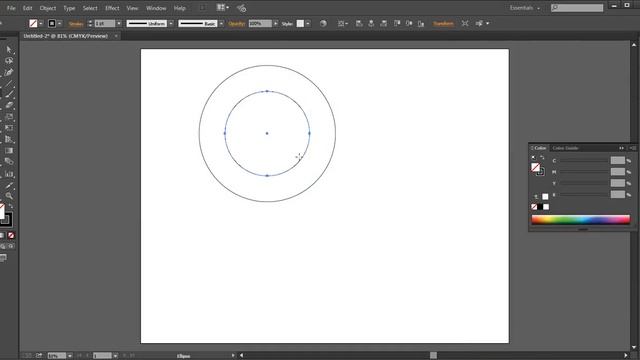Screen dimensions: 640x360
Task: Click the horizontal scrollbar thumb
Action: [433, 356]
